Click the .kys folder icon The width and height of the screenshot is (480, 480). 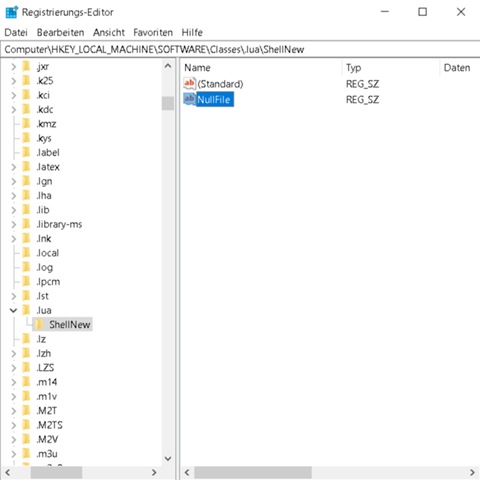26,138
